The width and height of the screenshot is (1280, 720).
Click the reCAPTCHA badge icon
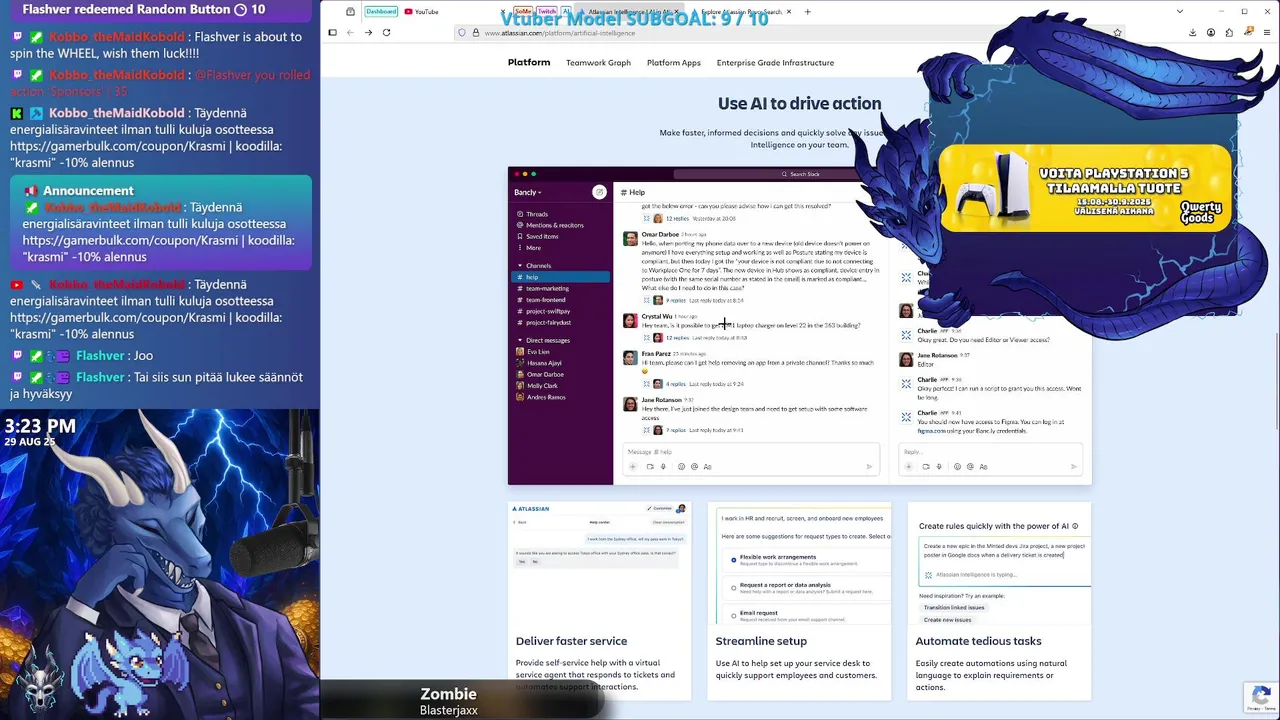click(x=1261, y=696)
